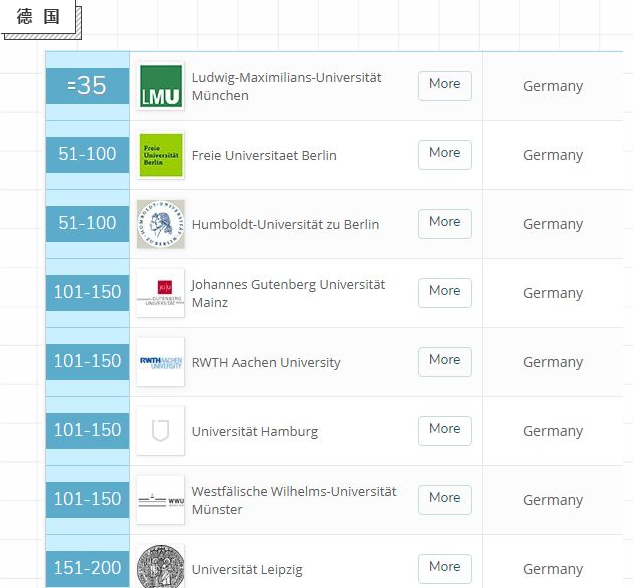The image size is (633, 588).
Task: Click the Humboldt-Universität seal logo
Action: [x=161, y=224]
